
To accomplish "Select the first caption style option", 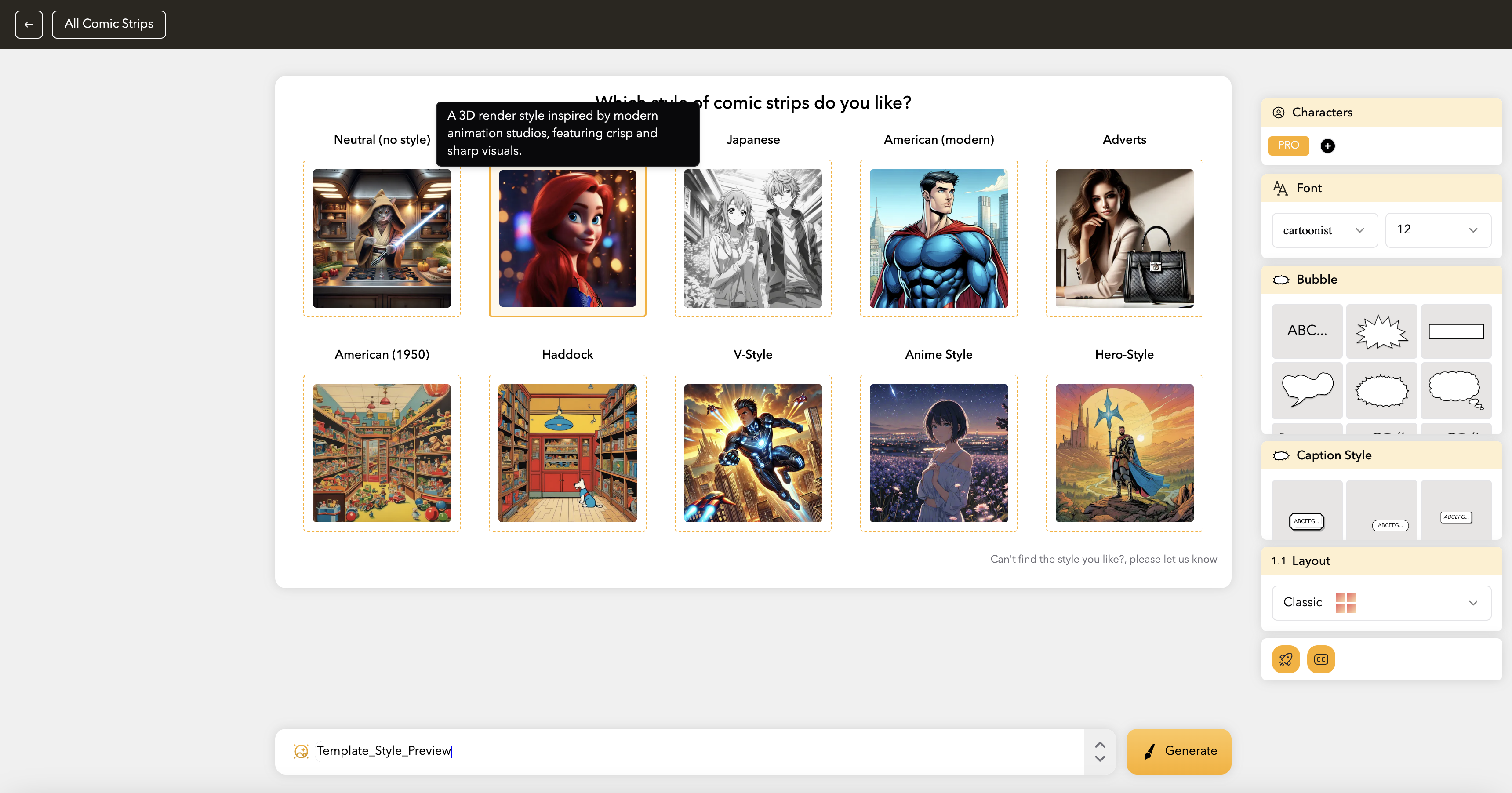I will click(1307, 520).
